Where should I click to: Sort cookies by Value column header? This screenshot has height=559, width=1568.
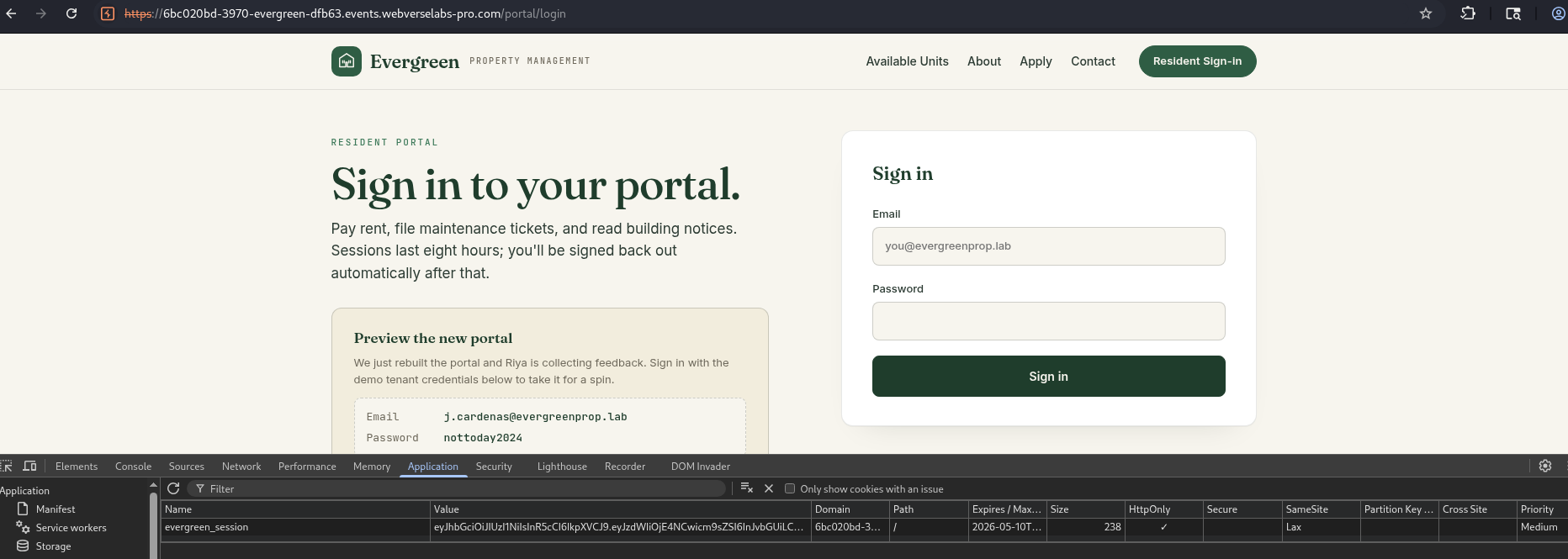coord(620,509)
